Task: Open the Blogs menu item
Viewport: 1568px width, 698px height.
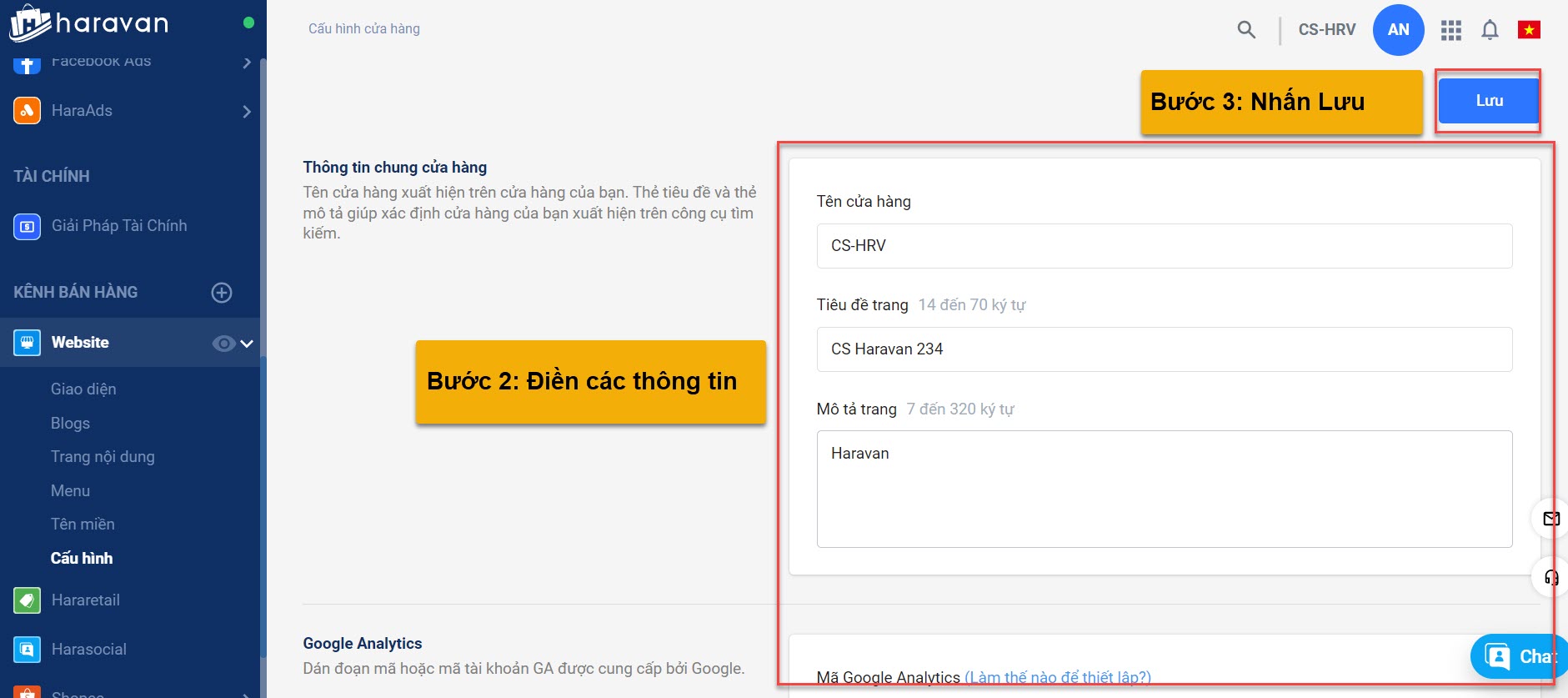Action: 70,423
